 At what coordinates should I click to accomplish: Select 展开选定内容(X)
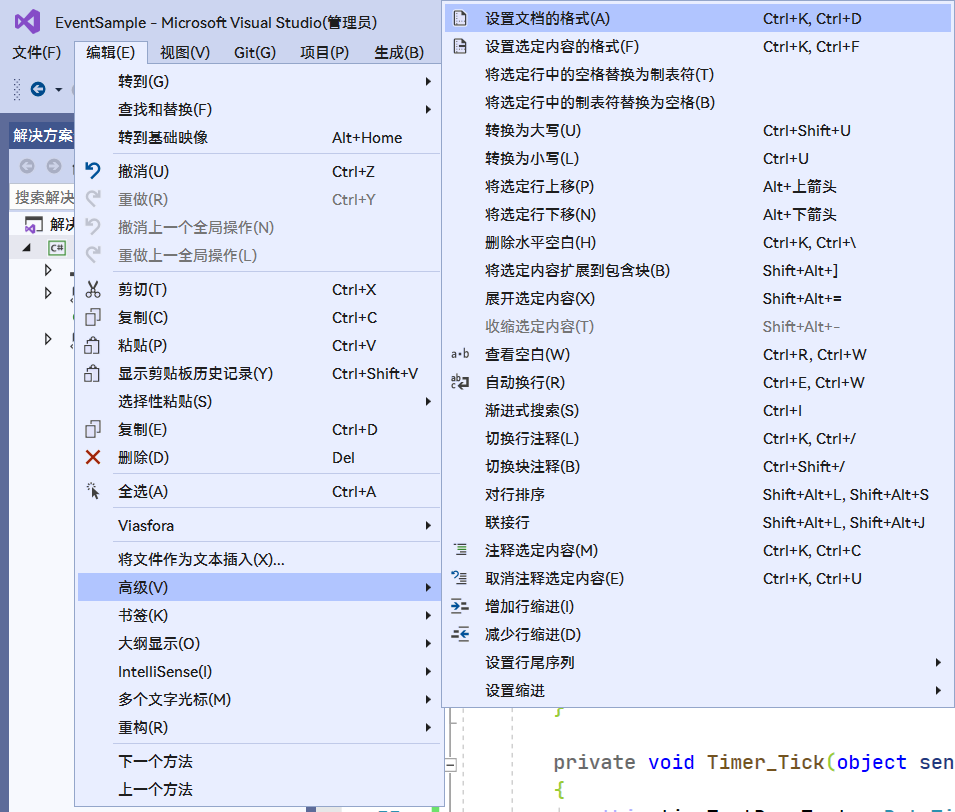(x=697, y=298)
